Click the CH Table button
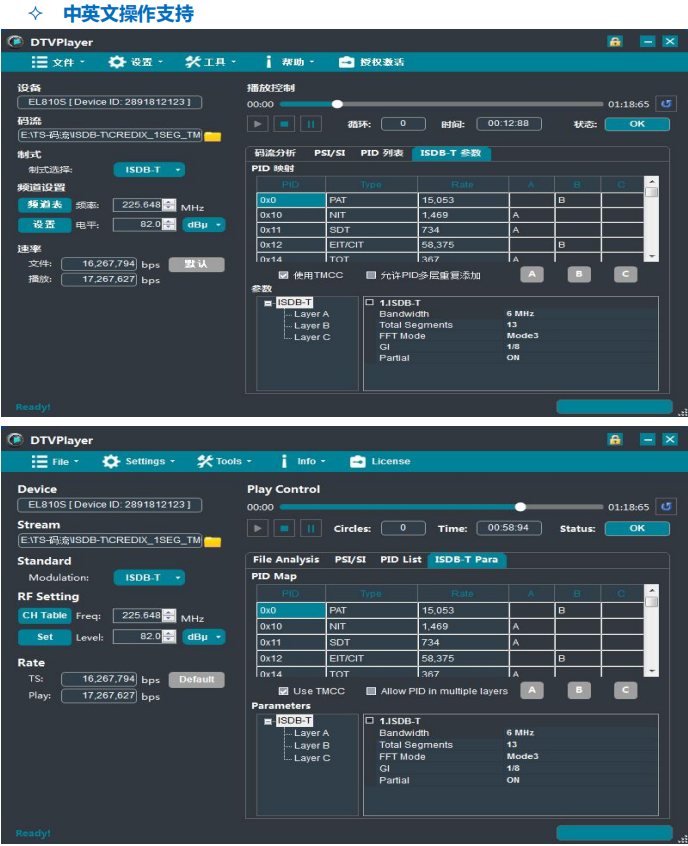This screenshot has height=846, width=688. tap(45, 616)
